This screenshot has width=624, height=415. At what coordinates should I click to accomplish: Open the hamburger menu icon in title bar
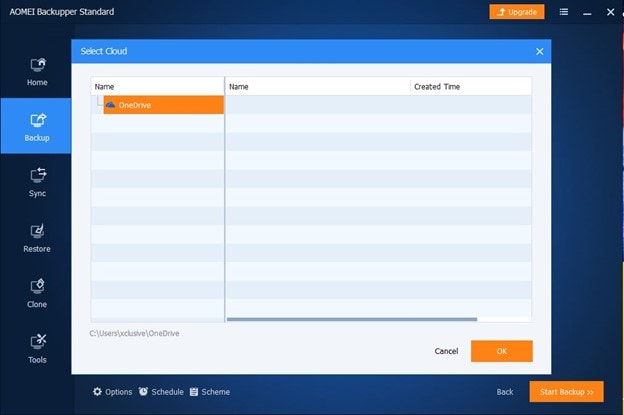(564, 12)
